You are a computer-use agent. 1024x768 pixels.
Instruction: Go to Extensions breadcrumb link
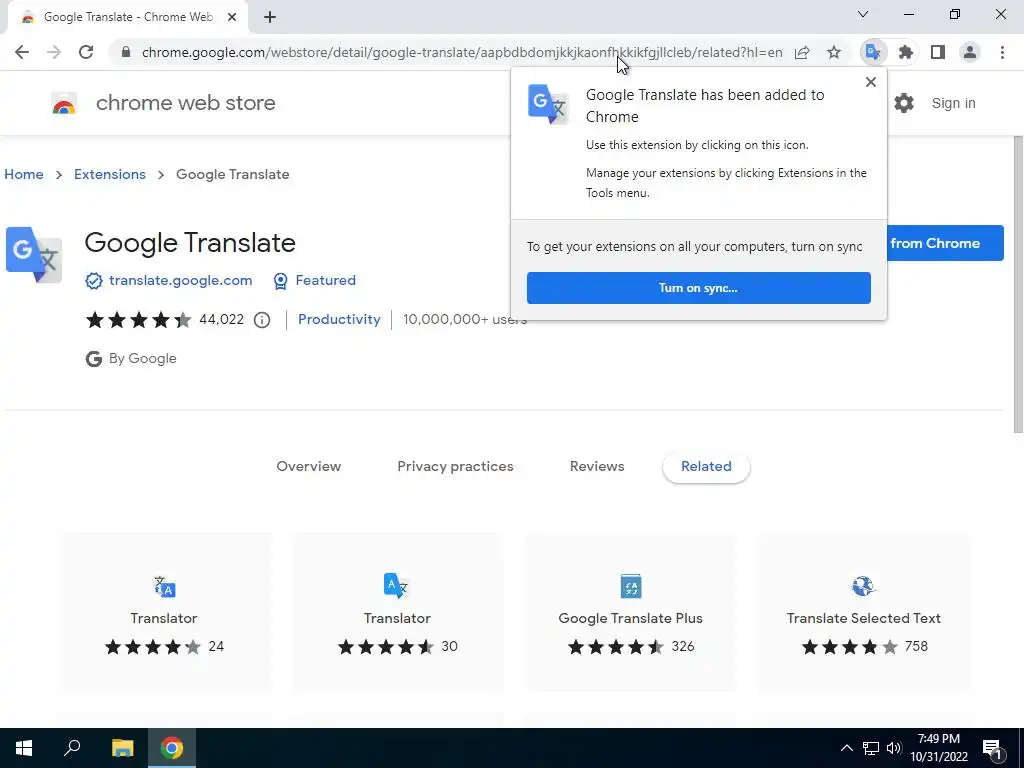click(110, 174)
